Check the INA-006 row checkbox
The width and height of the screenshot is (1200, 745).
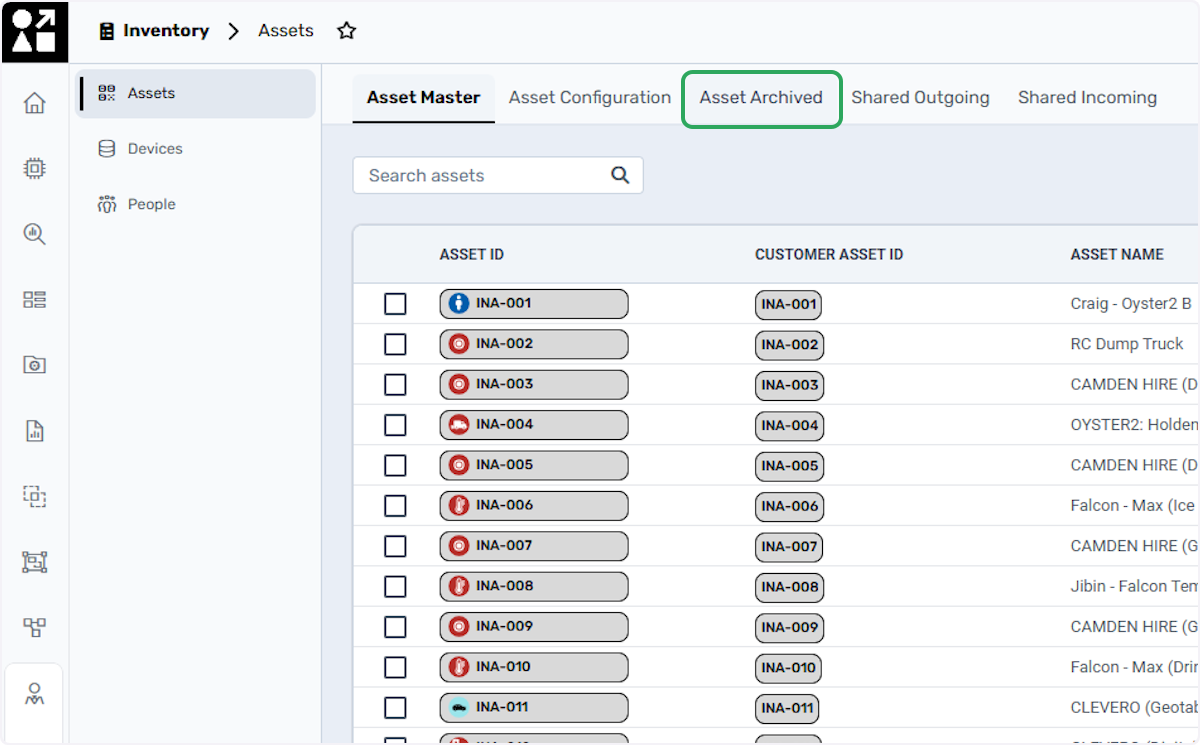pos(395,506)
